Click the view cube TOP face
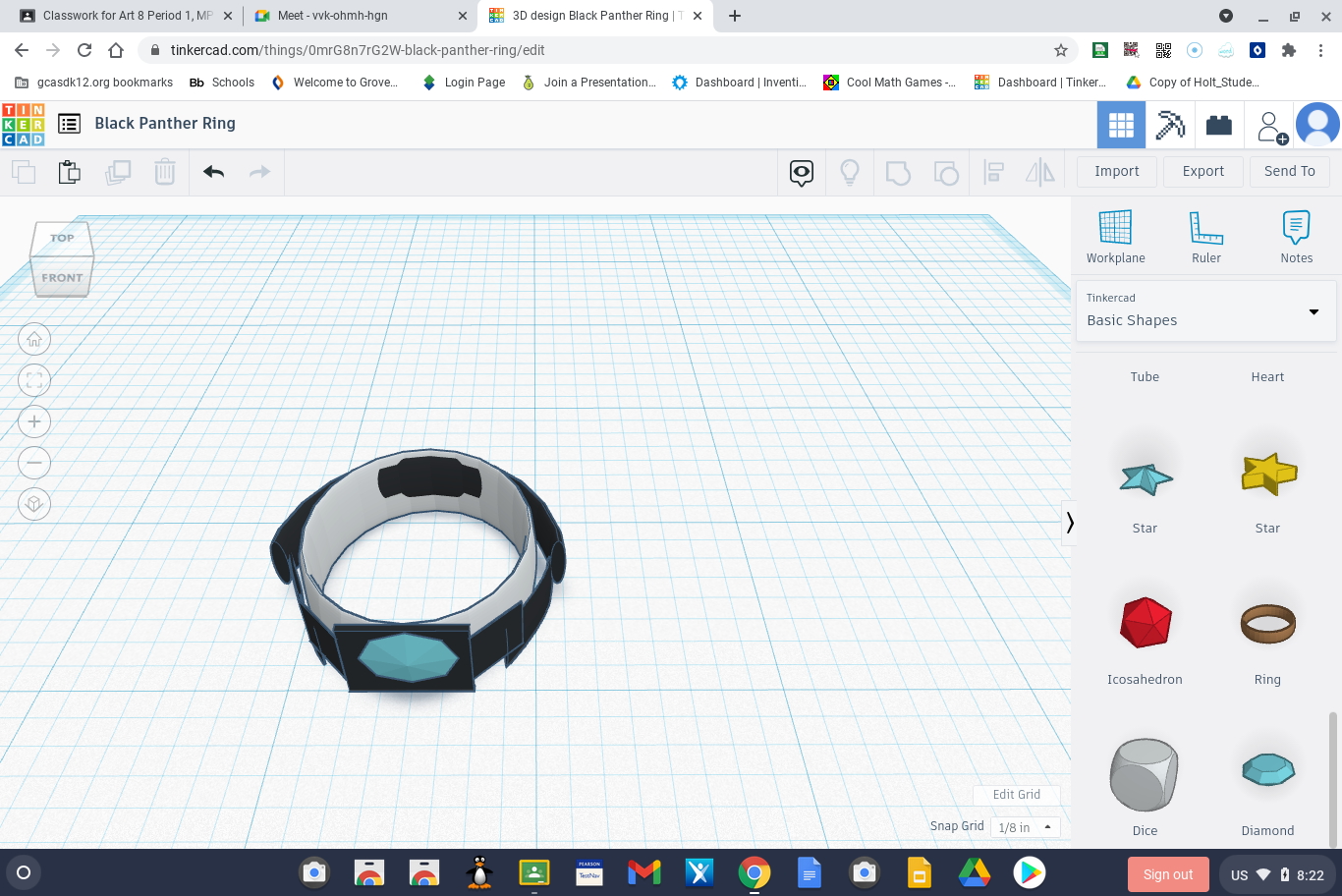This screenshot has width=1342, height=896. click(62, 238)
